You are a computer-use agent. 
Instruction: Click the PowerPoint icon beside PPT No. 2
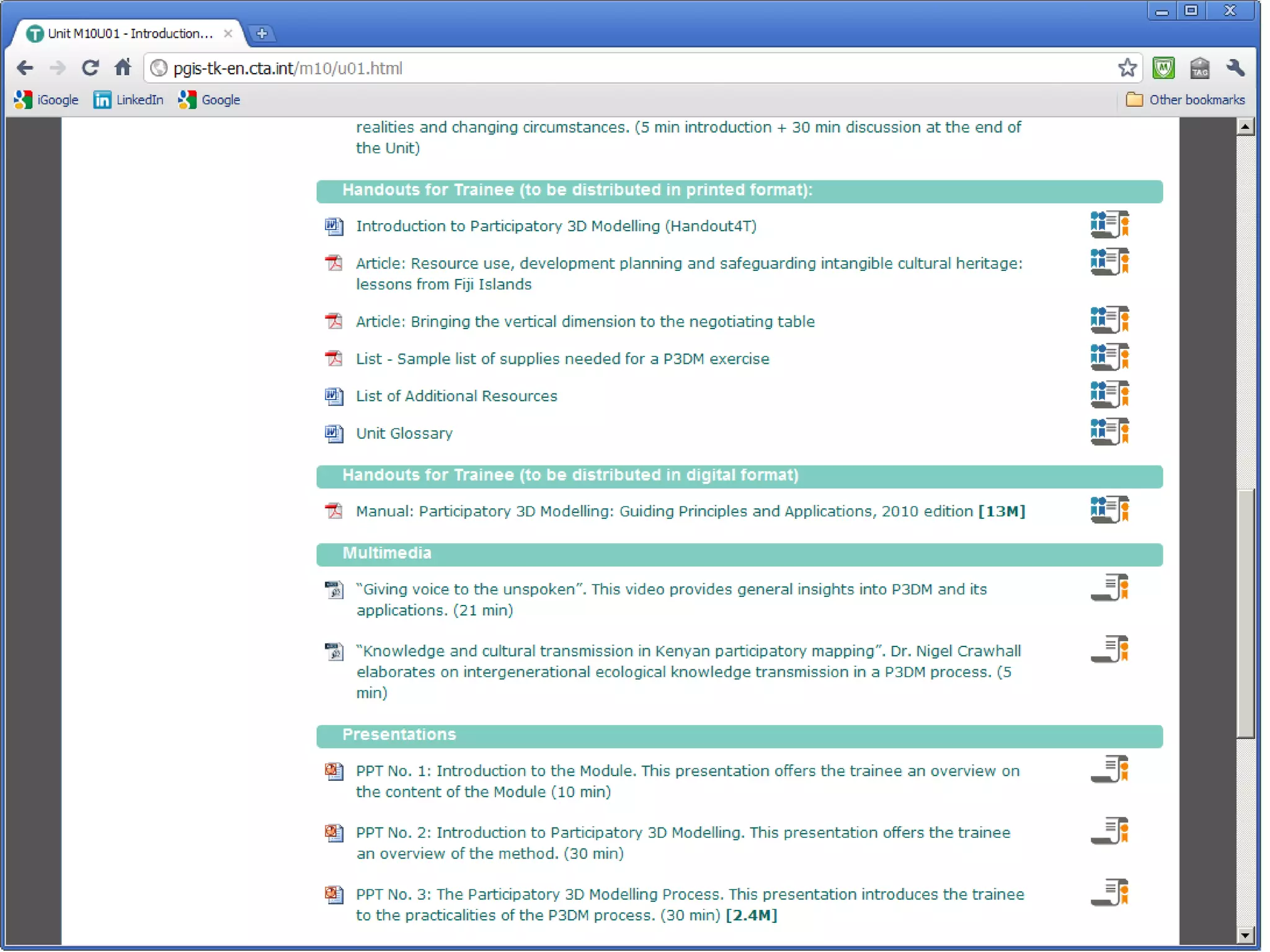[x=334, y=832]
